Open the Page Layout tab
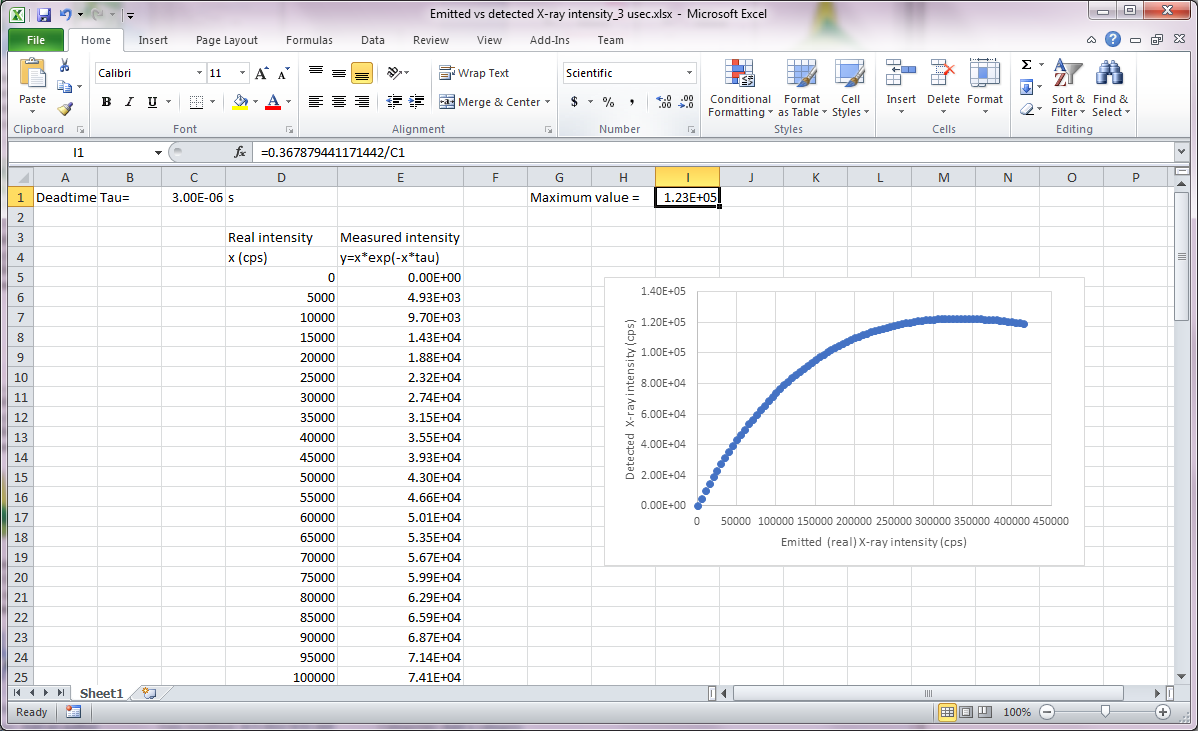Viewport: 1198px width, 731px height. (227, 40)
